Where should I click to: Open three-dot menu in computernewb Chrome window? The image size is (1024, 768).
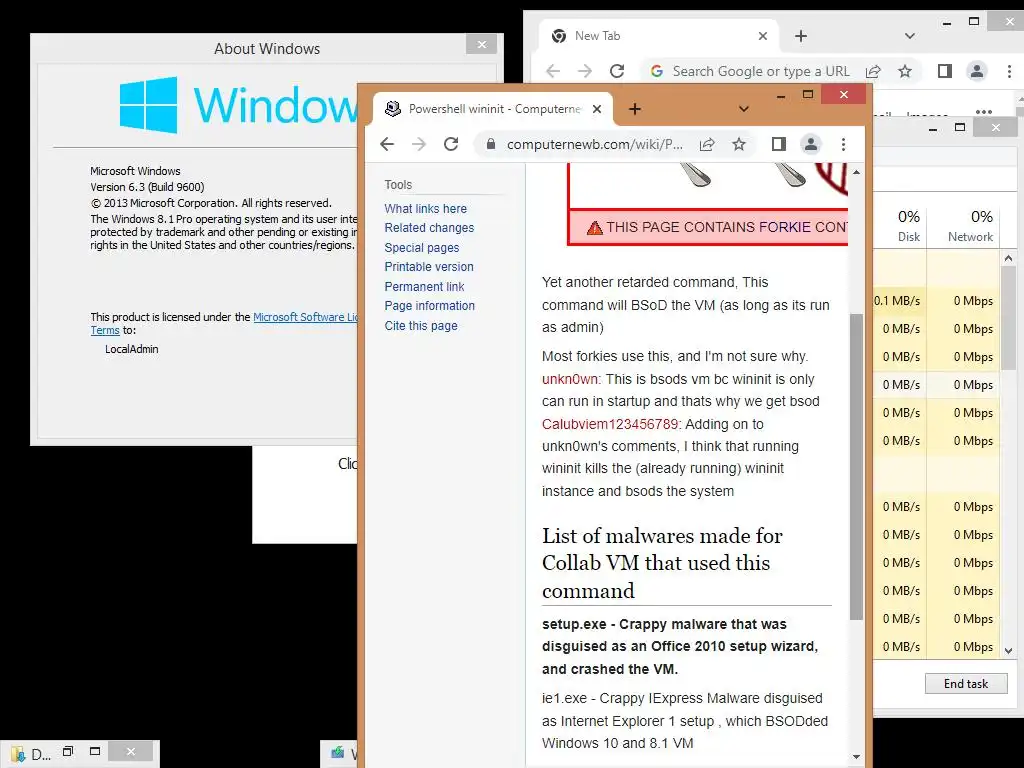[843, 144]
